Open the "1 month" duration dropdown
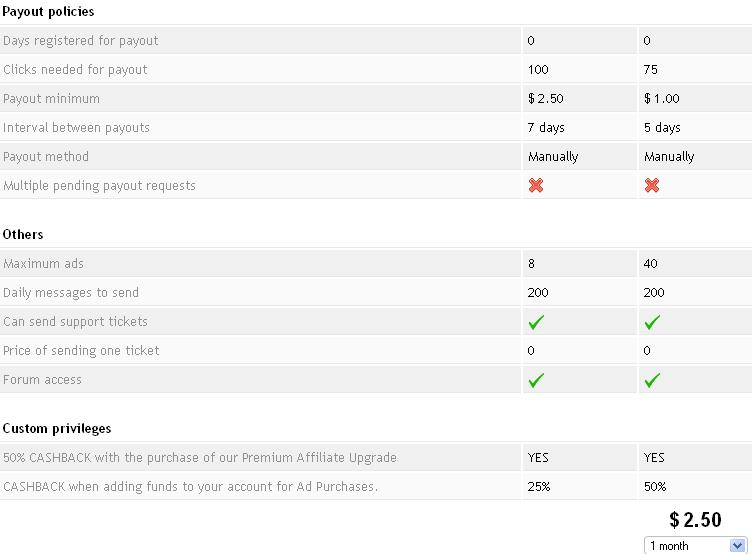Image resolution: width=752 pixels, height=554 pixels. 696,546
